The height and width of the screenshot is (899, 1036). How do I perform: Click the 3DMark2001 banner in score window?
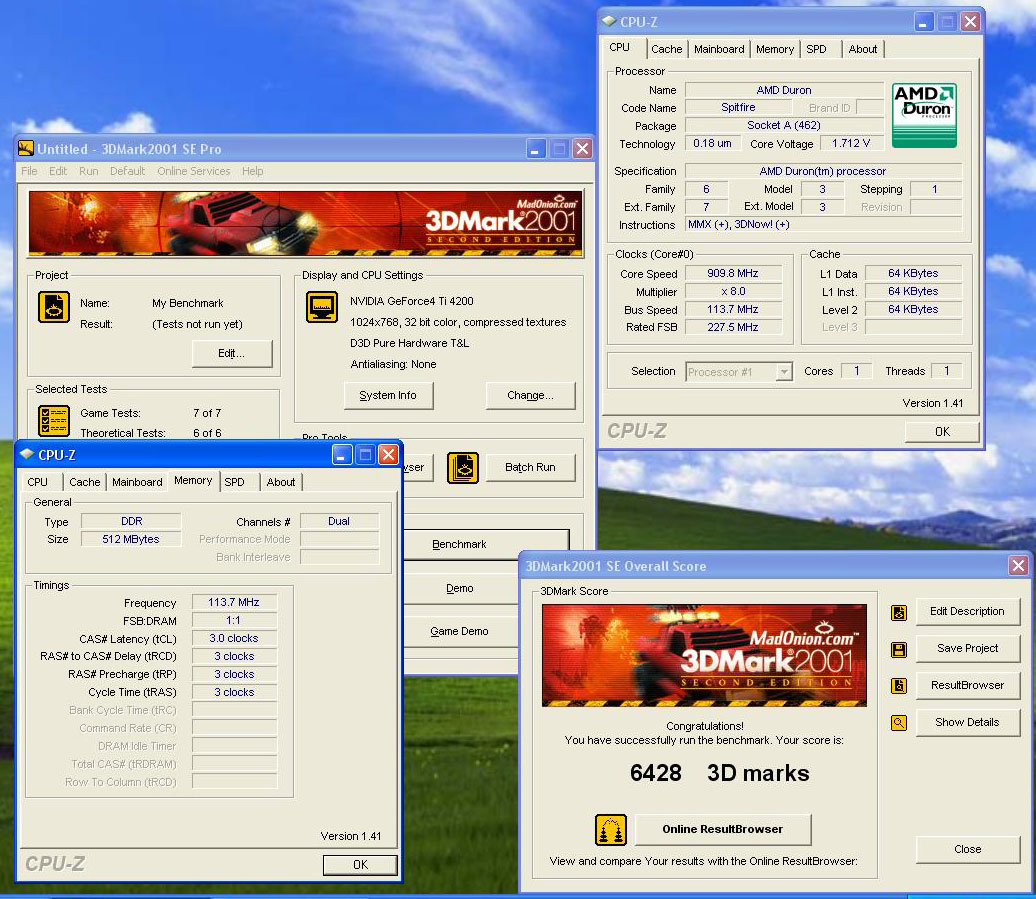[704, 655]
